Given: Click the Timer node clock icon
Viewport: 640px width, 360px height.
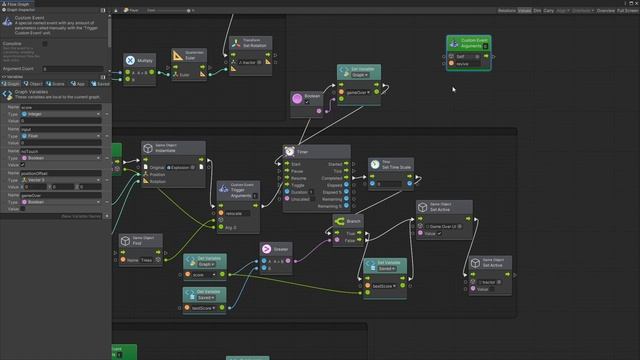Looking at the screenshot, I should pos(289,151).
